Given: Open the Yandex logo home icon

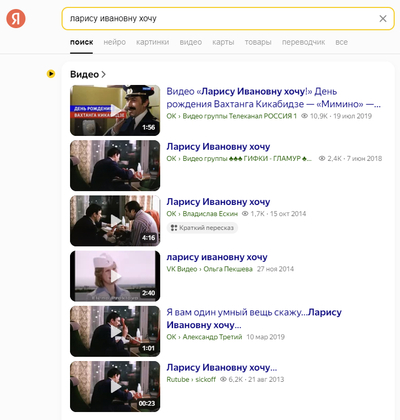Looking at the screenshot, I should pyautogui.click(x=16, y=19).
